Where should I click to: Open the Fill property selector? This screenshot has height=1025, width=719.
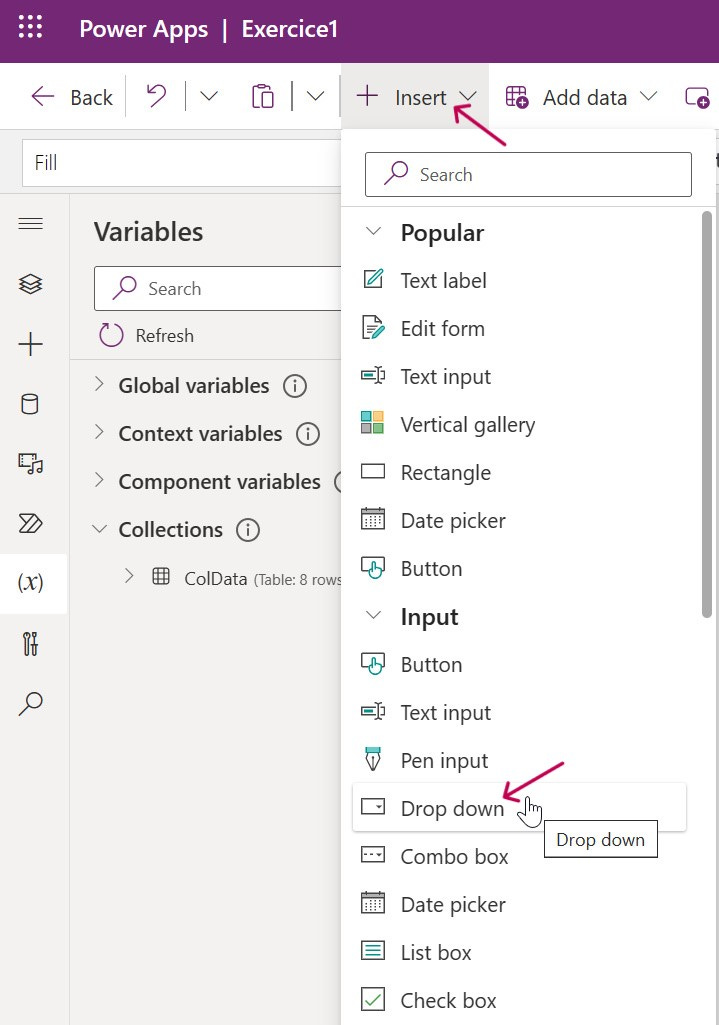point(182,163)
